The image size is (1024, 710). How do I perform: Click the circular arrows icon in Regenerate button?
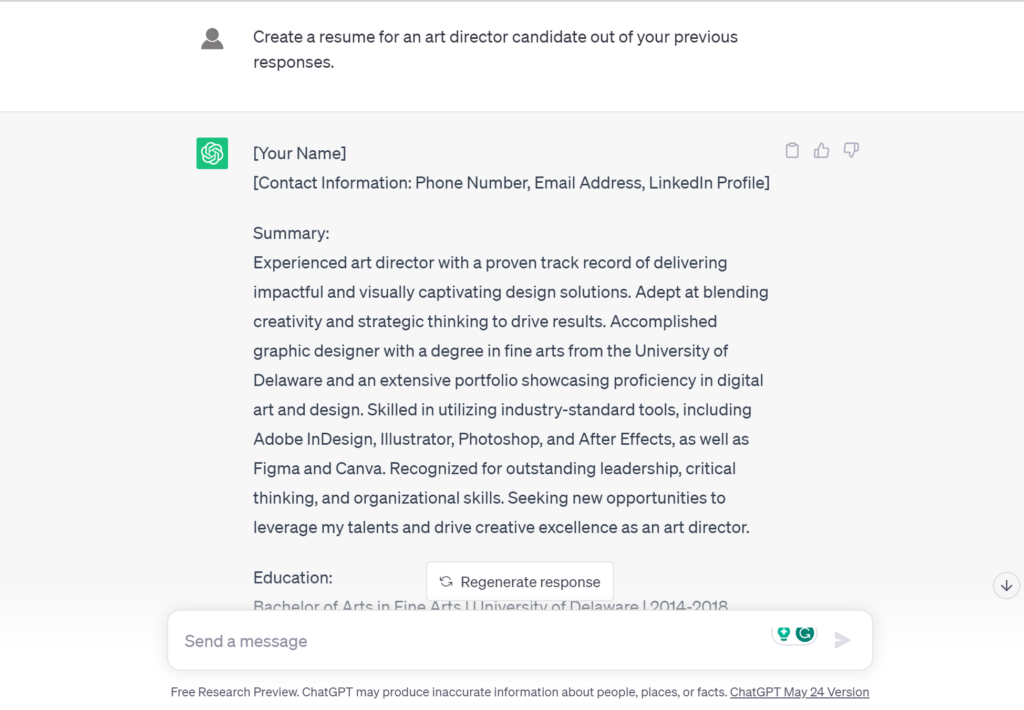click(446, 581)
